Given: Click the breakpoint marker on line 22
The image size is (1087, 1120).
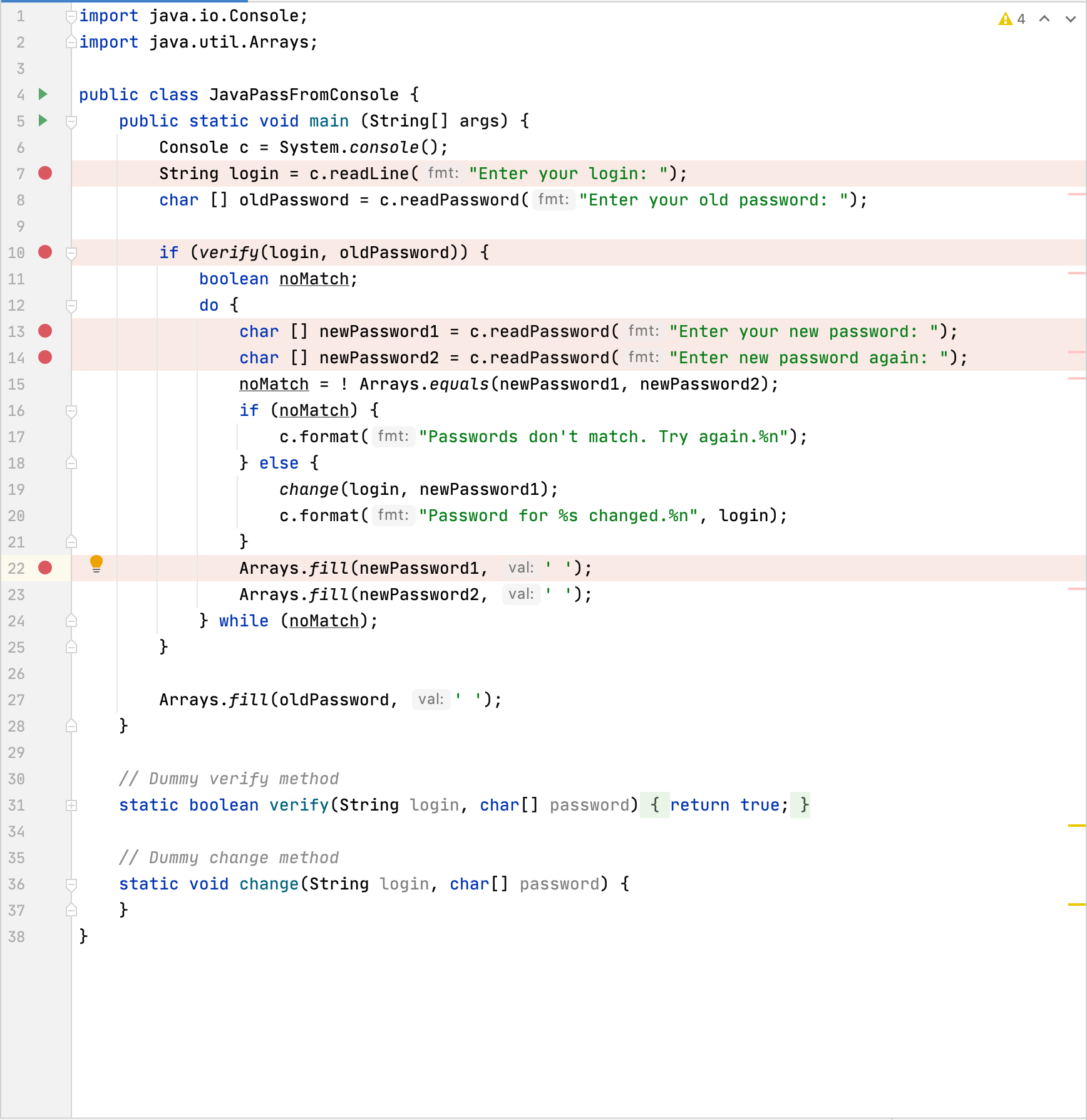Looking at the screenshot, I should click(45, 568).
